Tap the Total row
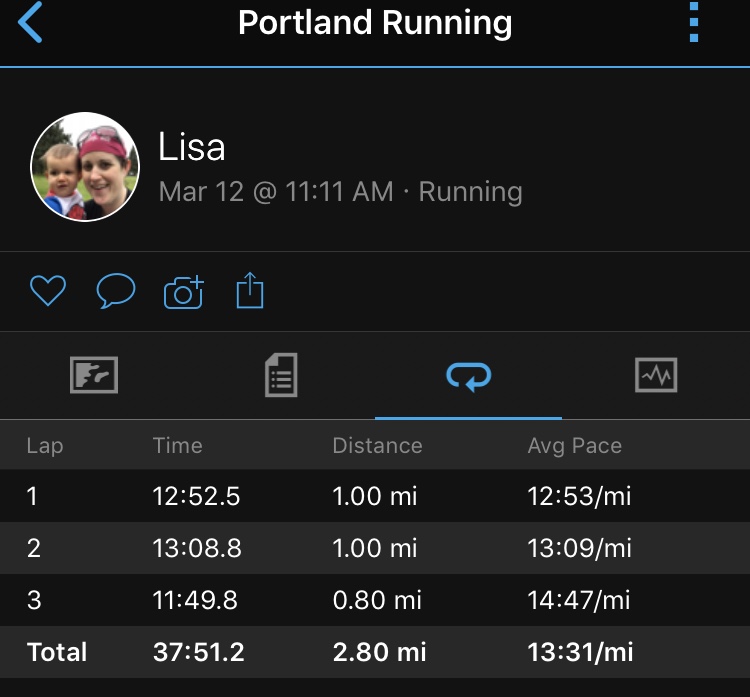 tap(375, 652)
